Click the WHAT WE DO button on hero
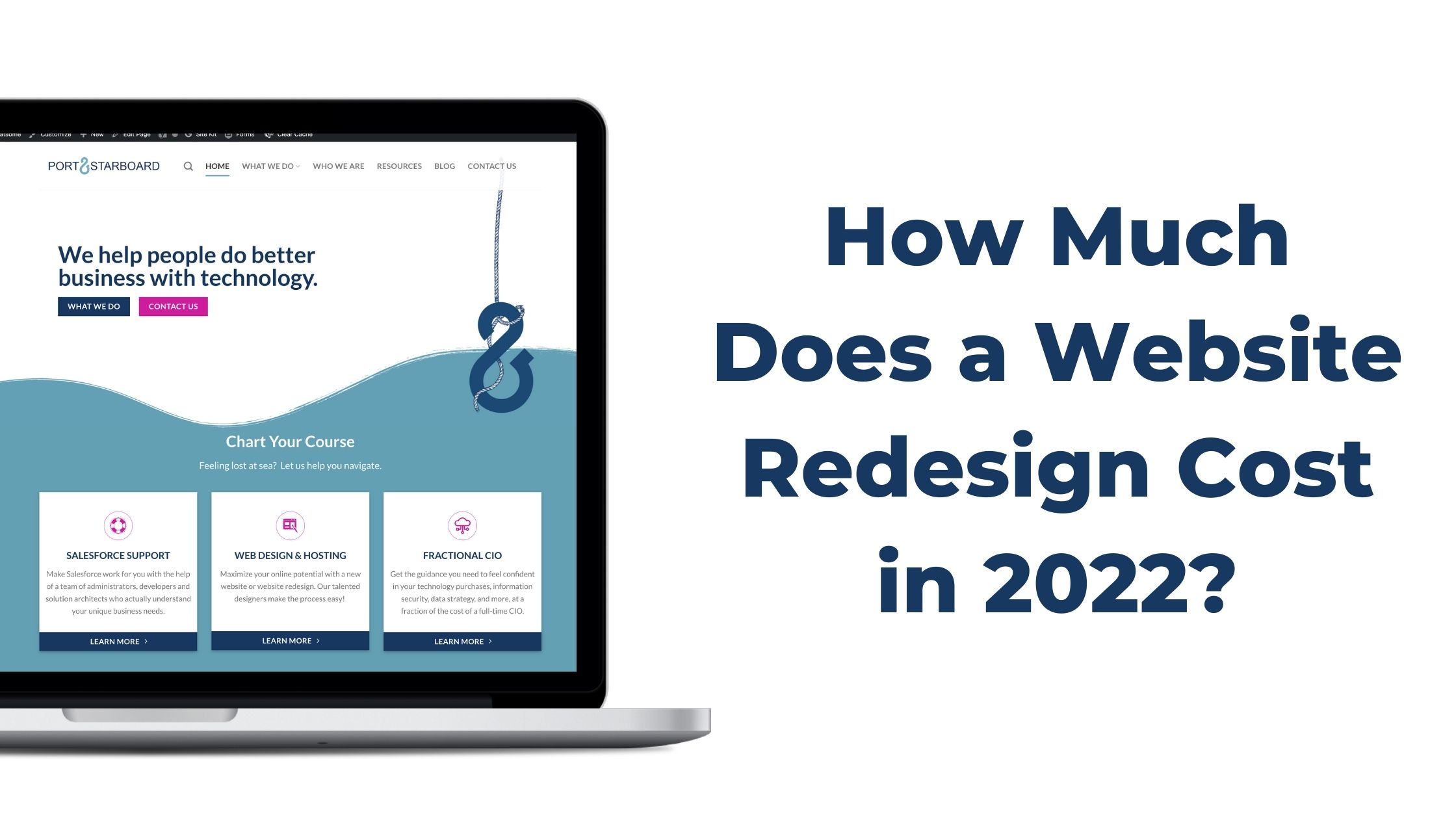 coord(94,306)
